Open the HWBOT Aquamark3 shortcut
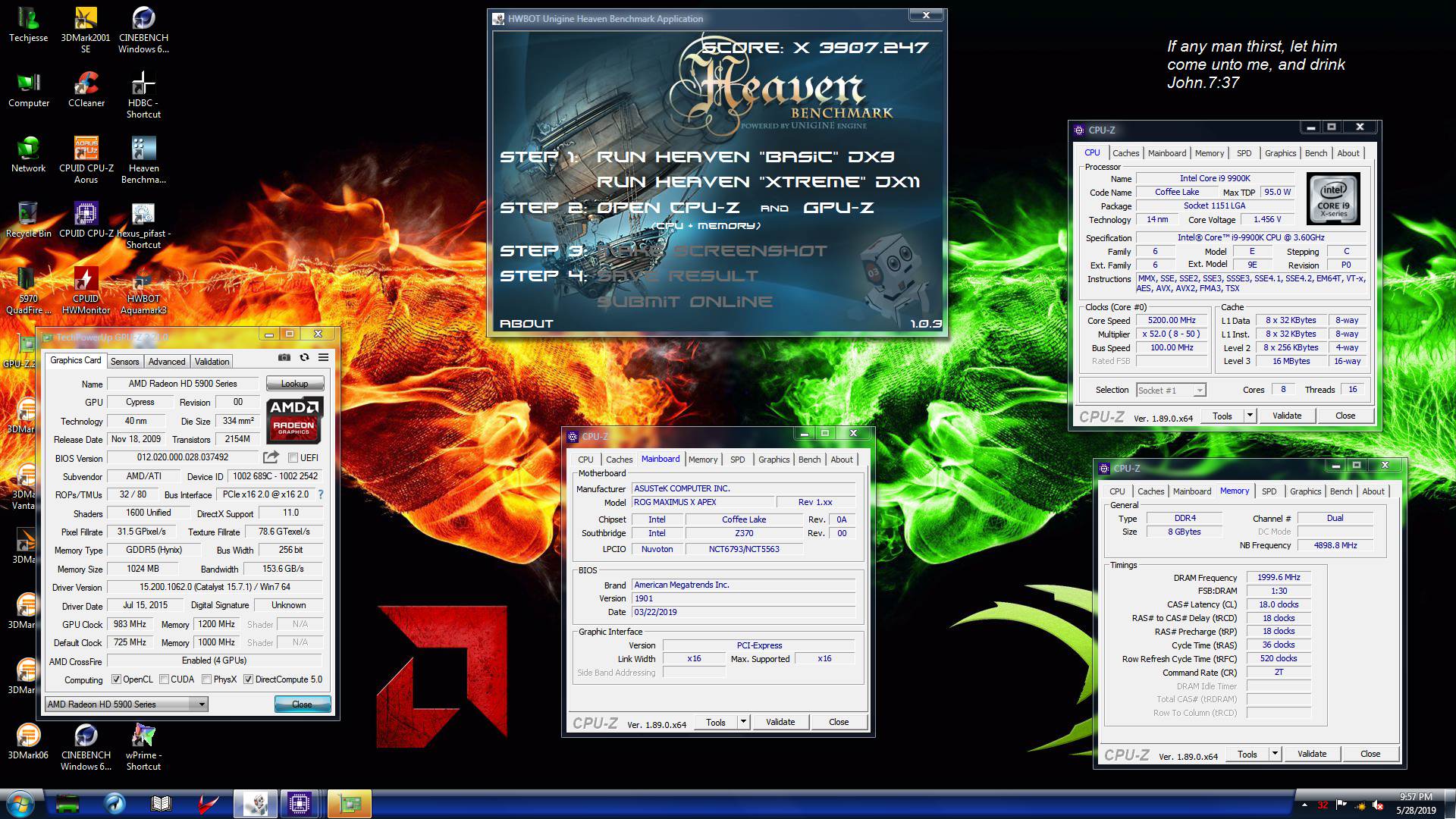 143,291
